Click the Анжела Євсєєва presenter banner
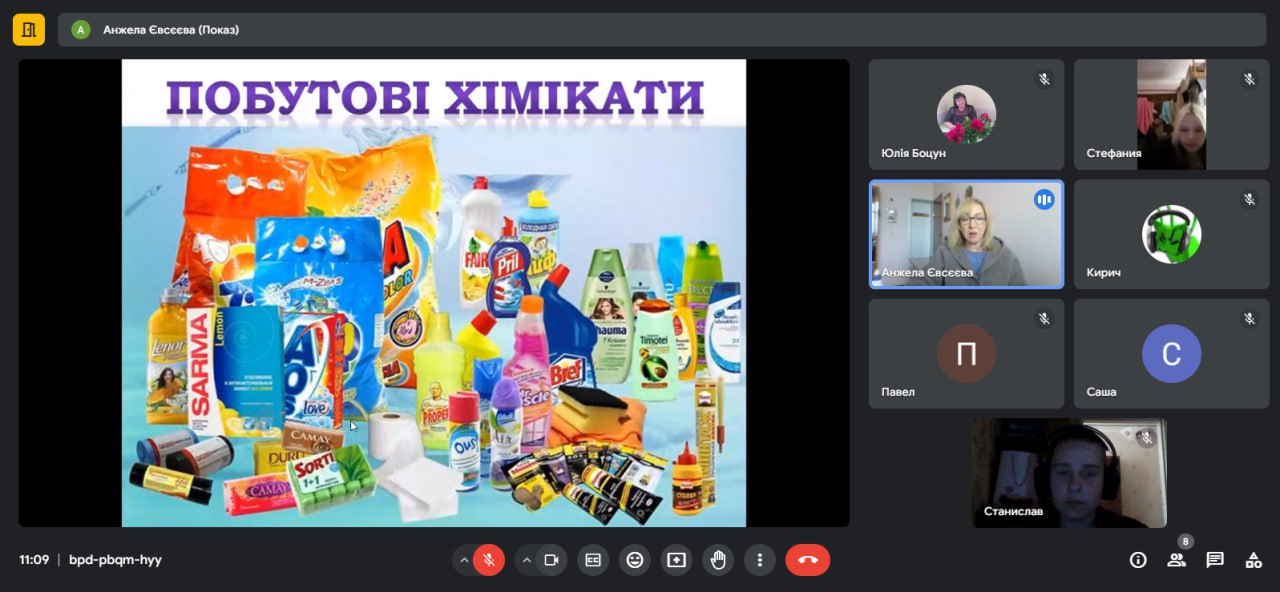Image resolution: width=1280 pixels, height=592 pixels. tap(170, 30)
